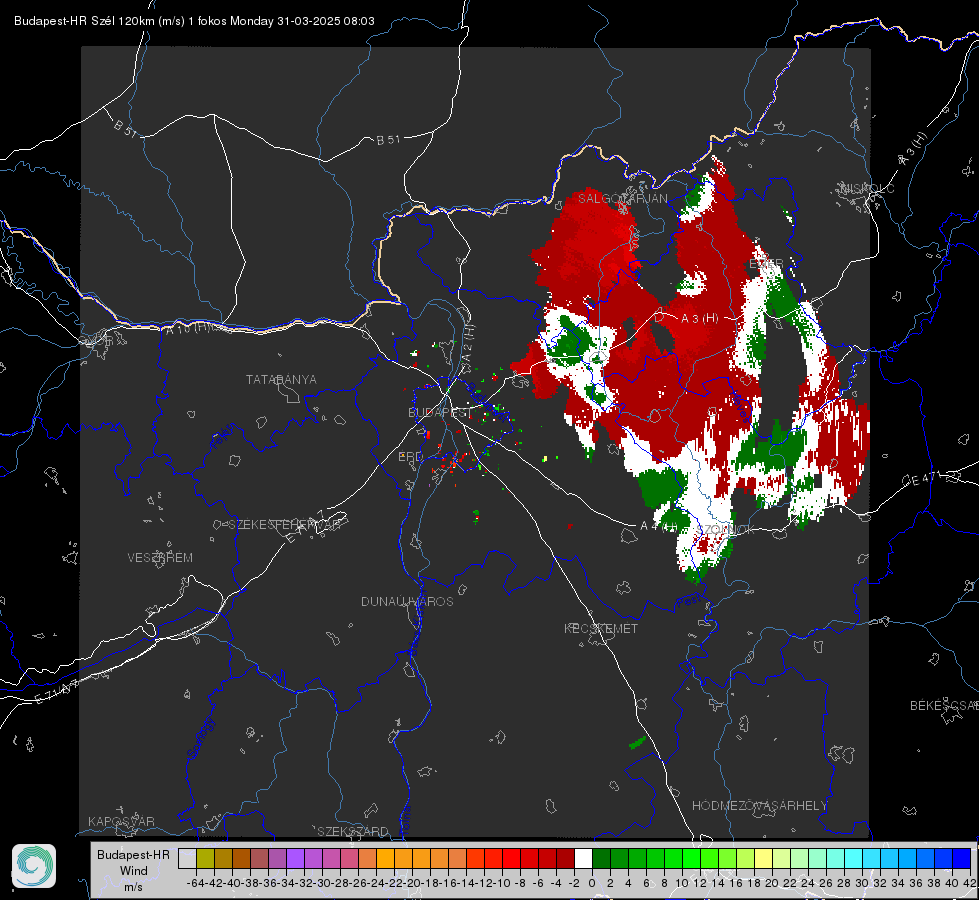
Task: Click the A 4 (H) road label
Action: [659, 527]
